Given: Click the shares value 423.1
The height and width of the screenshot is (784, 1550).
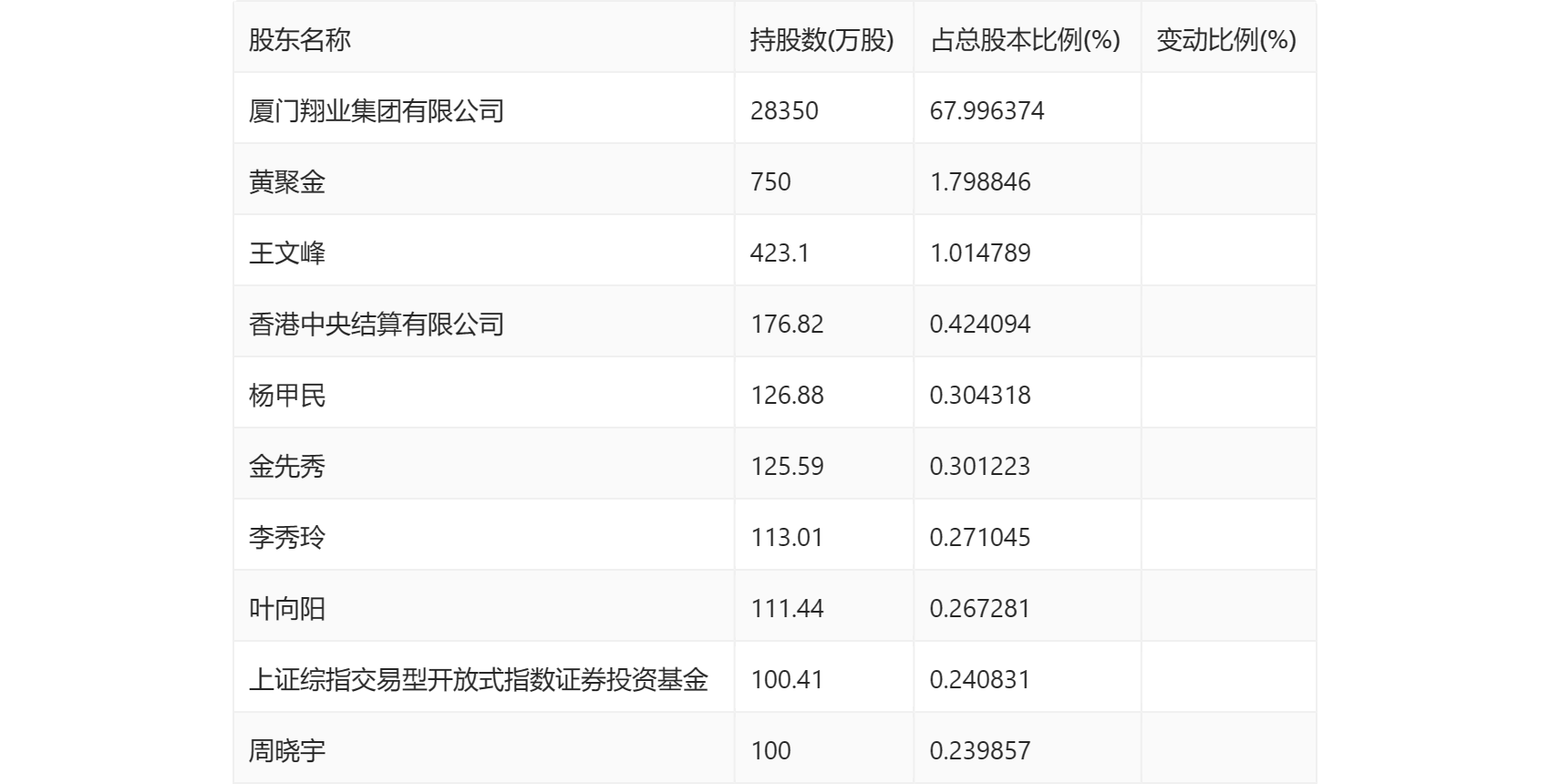Looking at the screenshot, I should [x=780, y=253].
